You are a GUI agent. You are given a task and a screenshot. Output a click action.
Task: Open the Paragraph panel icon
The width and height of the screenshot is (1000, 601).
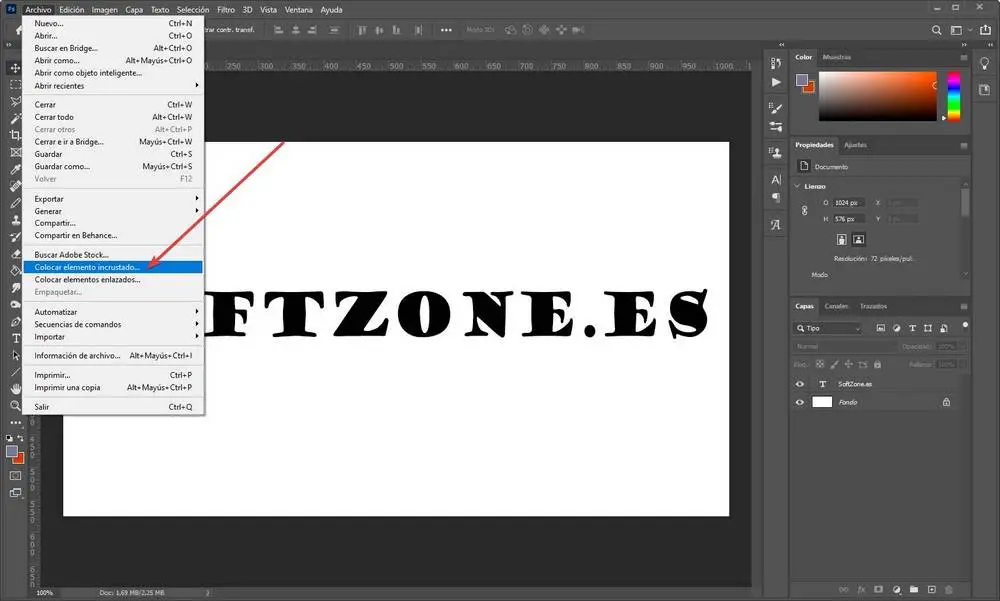coord(776,198)
